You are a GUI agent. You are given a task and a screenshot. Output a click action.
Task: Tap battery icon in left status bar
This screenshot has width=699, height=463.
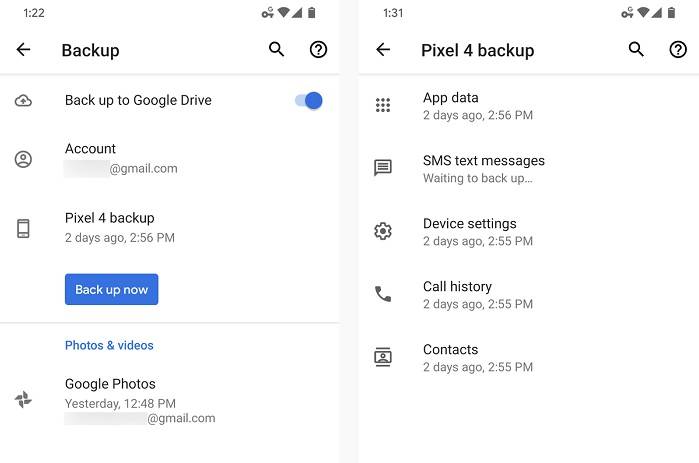click(312, 12)
